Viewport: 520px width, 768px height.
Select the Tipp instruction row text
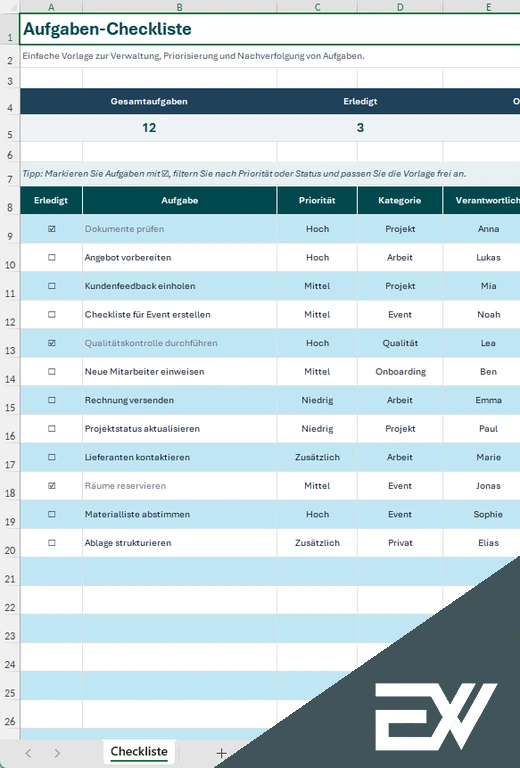coord(244,174)
